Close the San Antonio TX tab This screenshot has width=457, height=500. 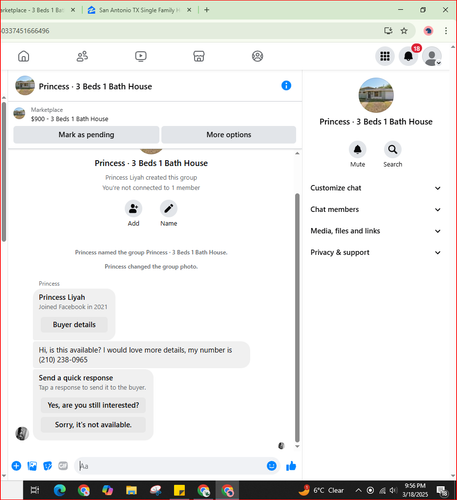point(189,10)
